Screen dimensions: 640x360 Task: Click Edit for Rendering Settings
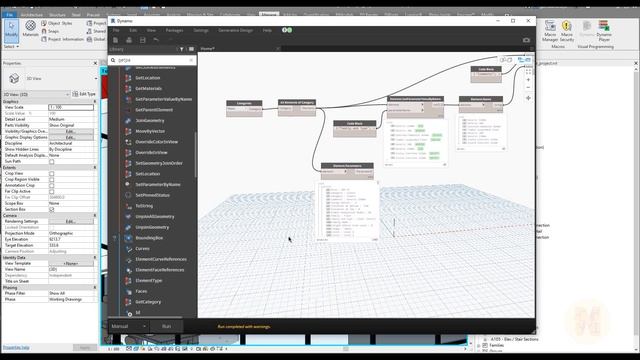coord(71,221)
